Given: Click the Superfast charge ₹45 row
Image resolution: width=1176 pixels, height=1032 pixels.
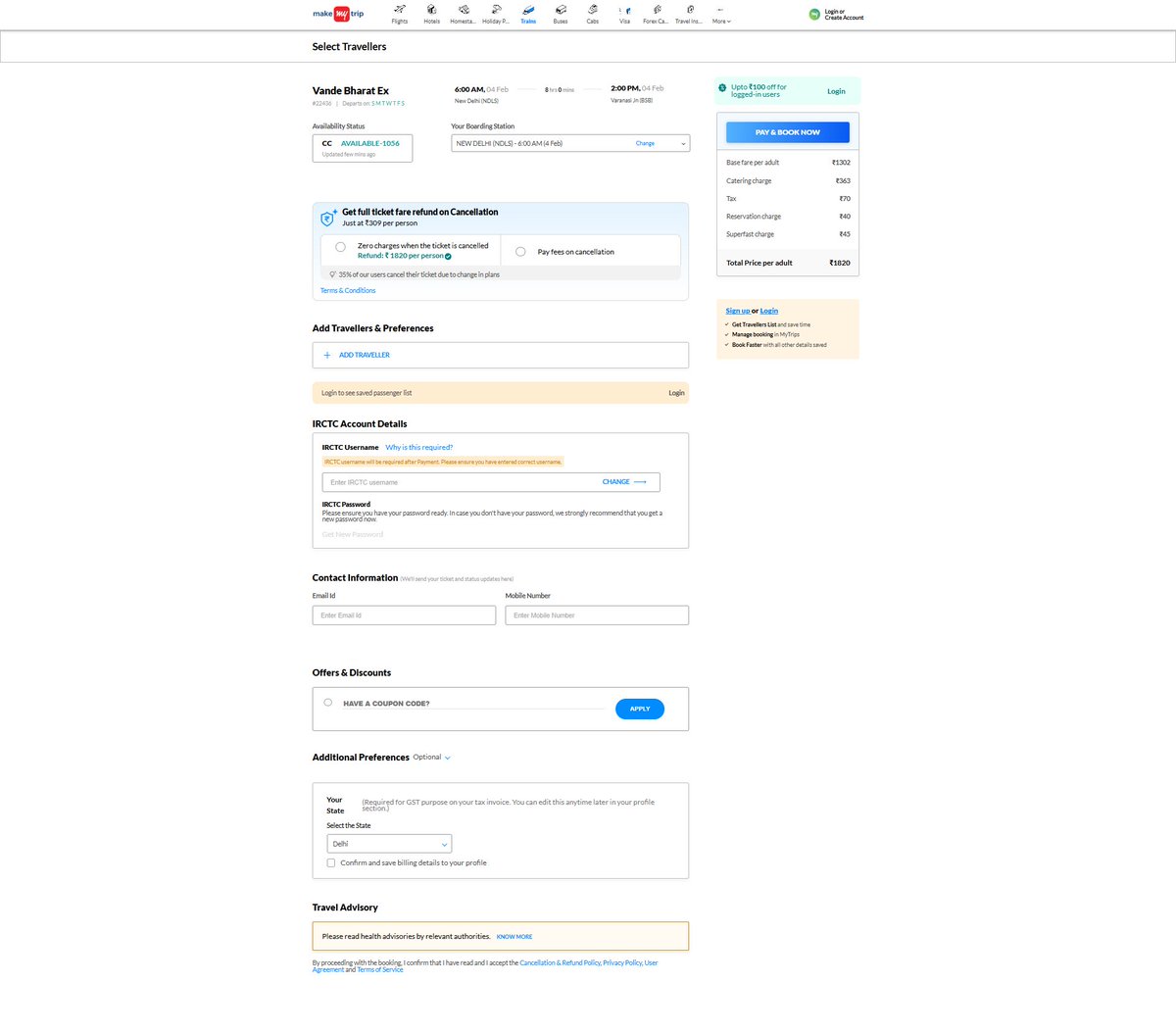Looking at the screenshot, I should [788, 234].
